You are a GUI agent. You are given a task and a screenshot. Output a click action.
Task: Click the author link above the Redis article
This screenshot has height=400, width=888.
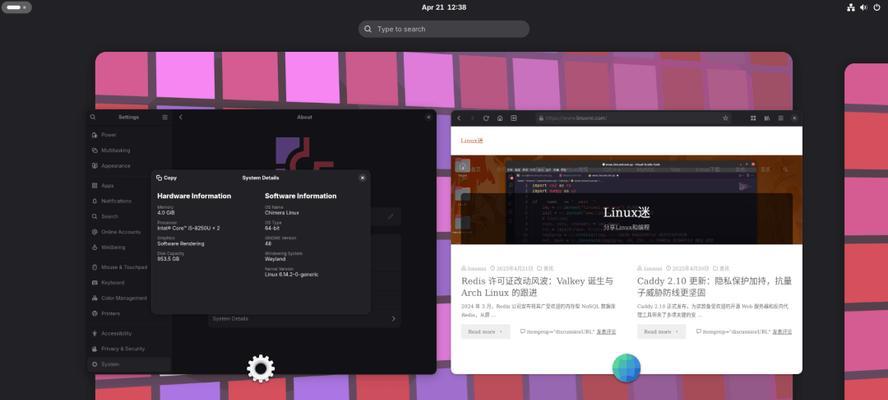tap(476, 268)
